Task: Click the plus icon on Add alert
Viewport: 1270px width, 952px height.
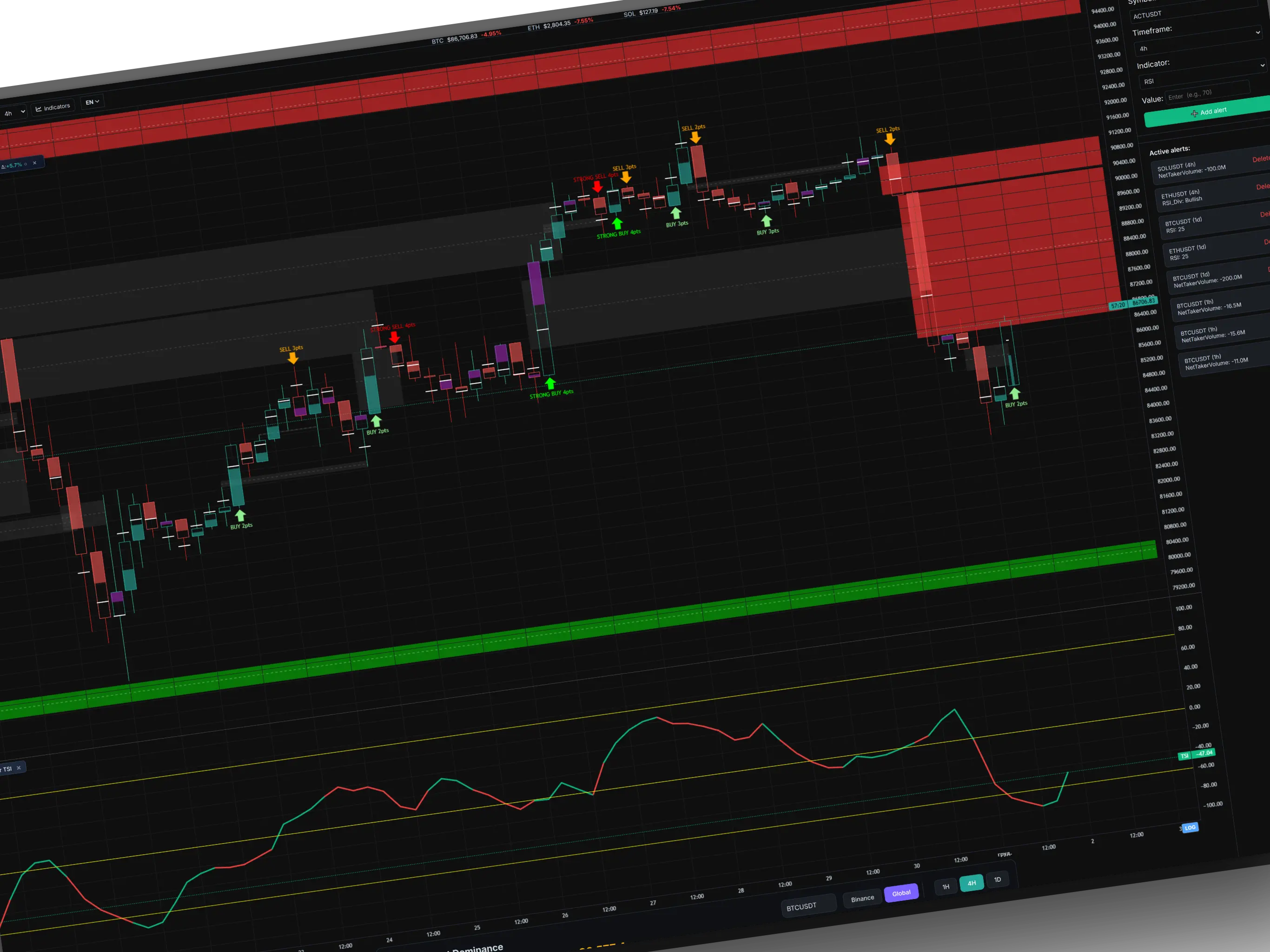Action: 1194,113
